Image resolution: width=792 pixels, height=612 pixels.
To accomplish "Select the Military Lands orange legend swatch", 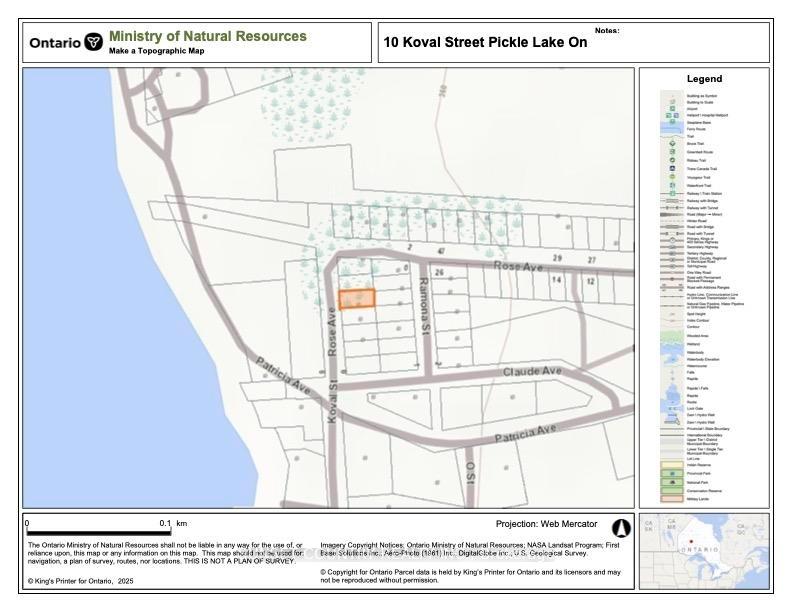I will click(672, 499).
